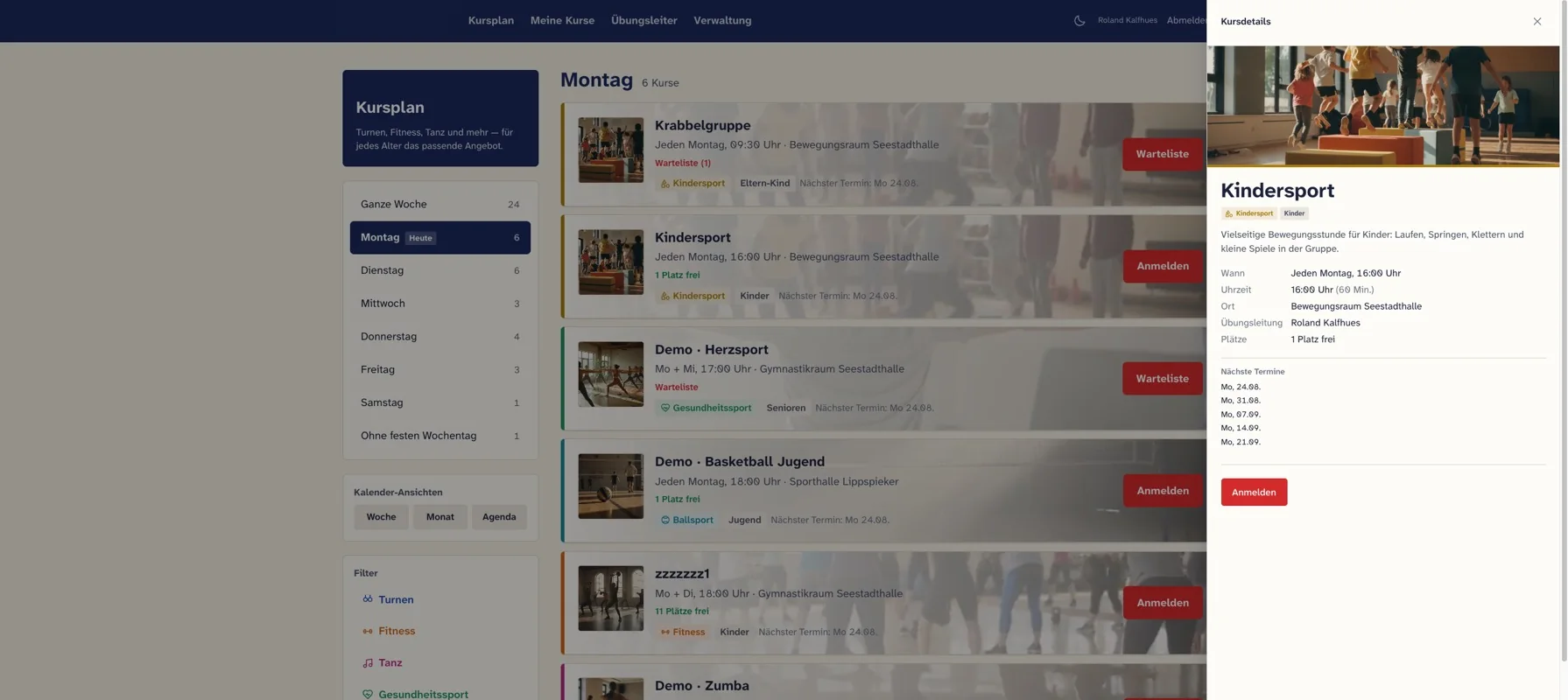The height and width of the screenshot is (700, 1568).
Task: Open the zzzzzzz1 course thumbnail
Action: click(611, 598)
